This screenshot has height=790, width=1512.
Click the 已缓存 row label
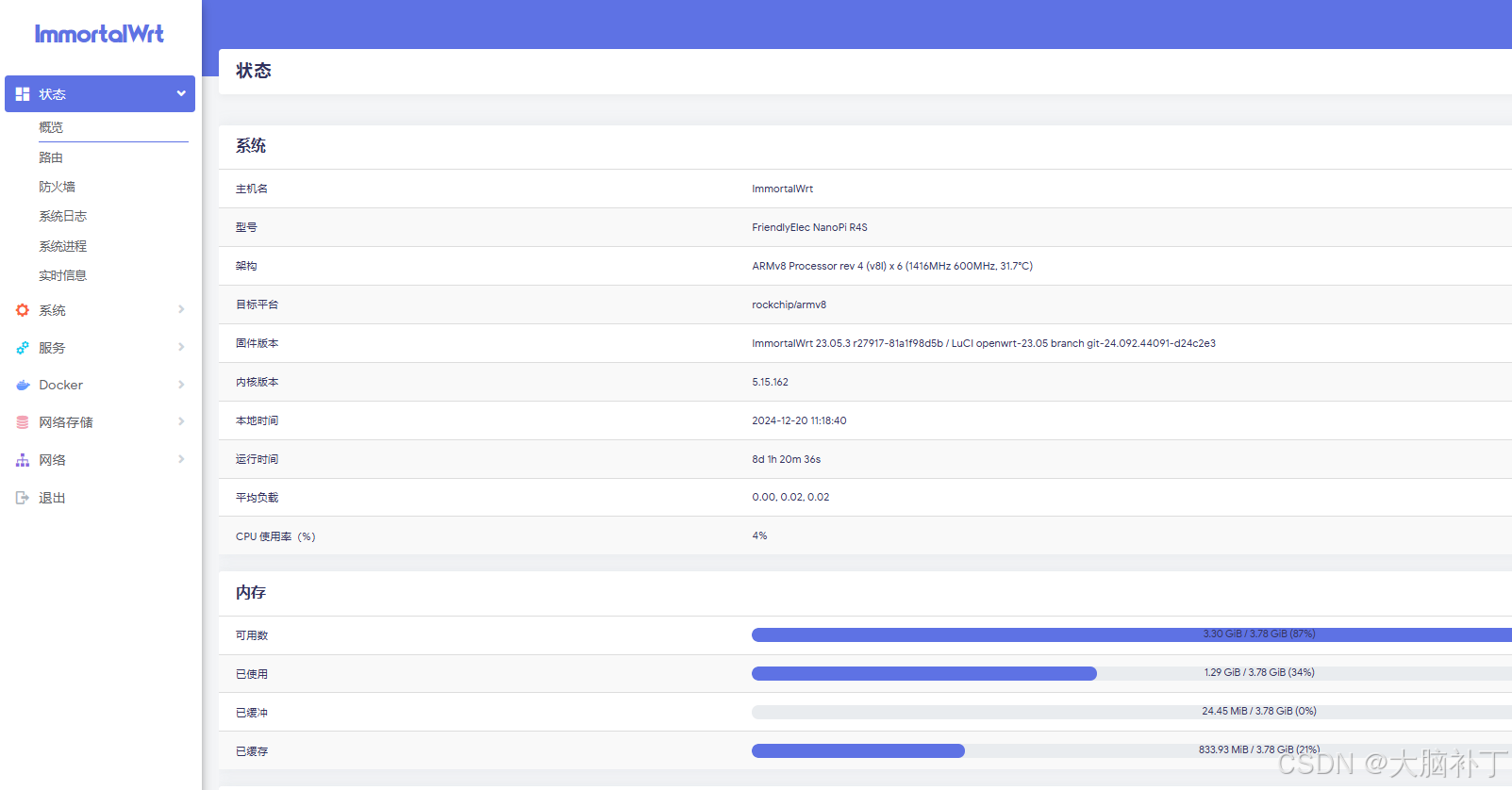coord(252,751)
